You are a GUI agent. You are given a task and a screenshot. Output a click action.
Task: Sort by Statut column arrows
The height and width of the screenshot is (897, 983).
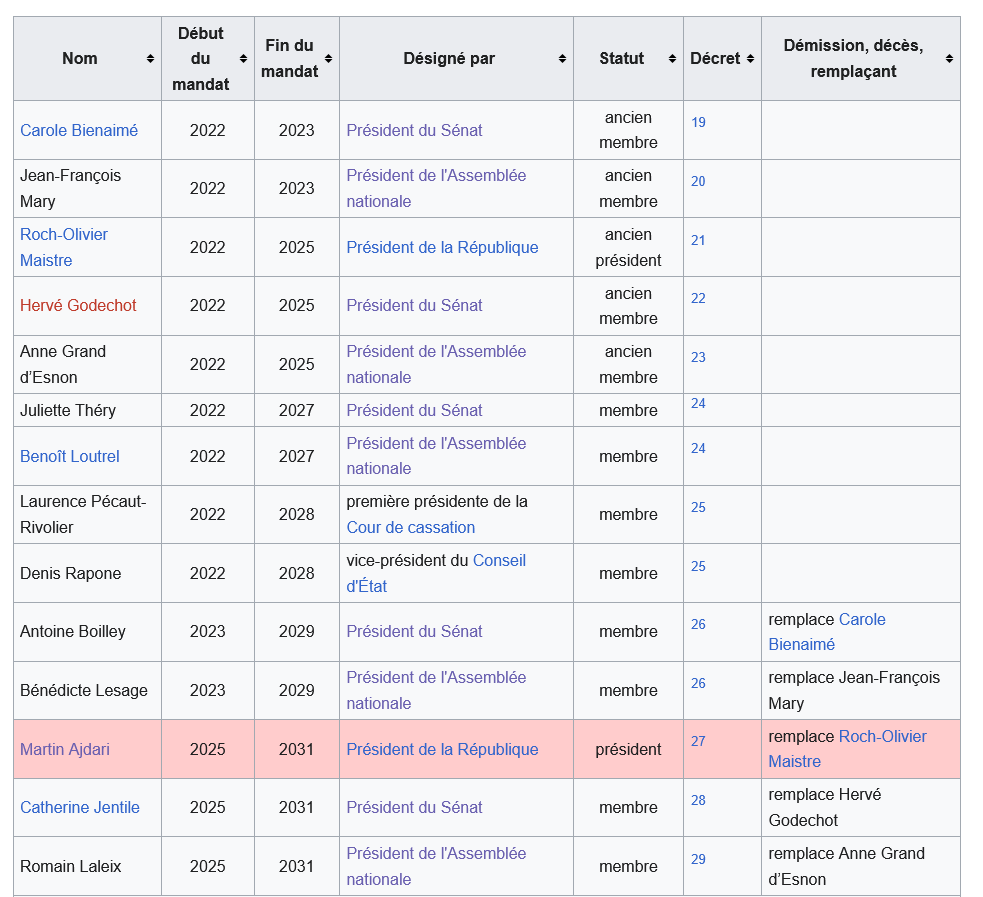(x=672, y=58)
